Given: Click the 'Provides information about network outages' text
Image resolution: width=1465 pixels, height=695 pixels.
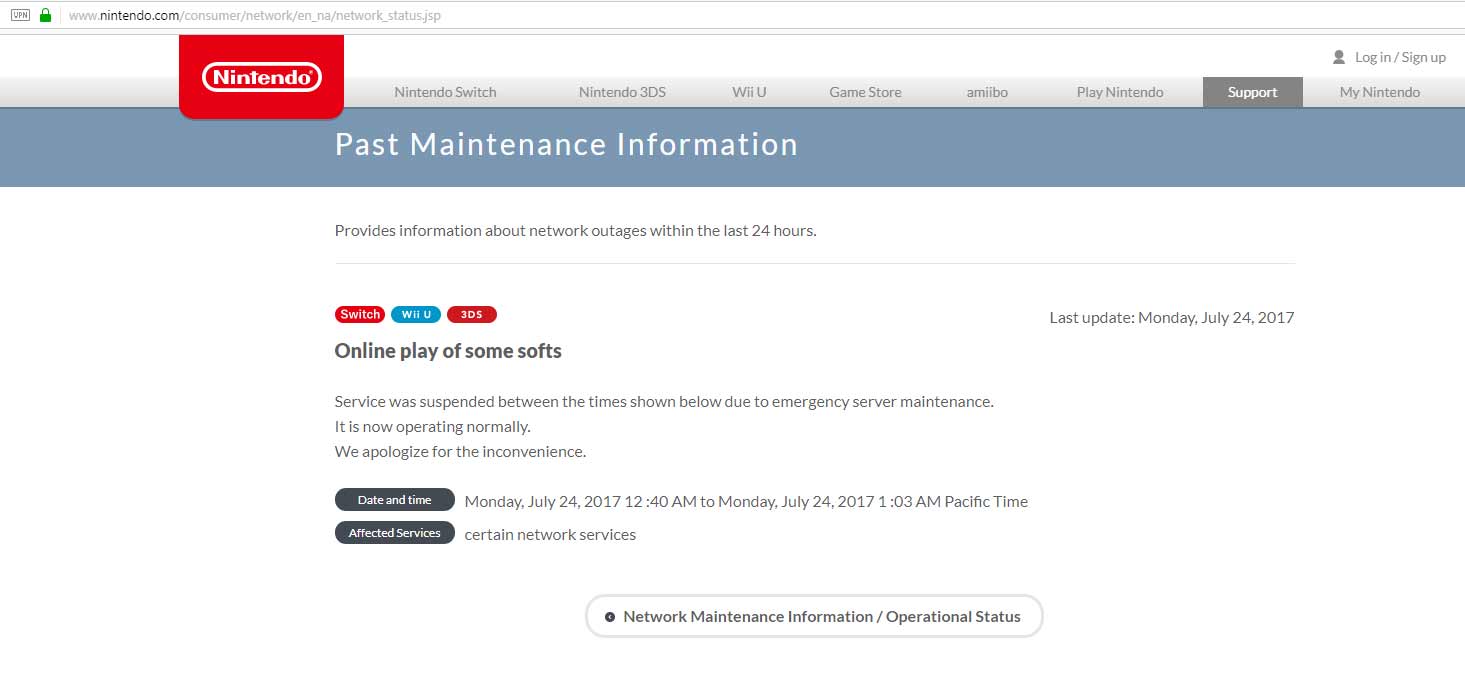Looking at the screenshot, I should [x=576, y=230].
